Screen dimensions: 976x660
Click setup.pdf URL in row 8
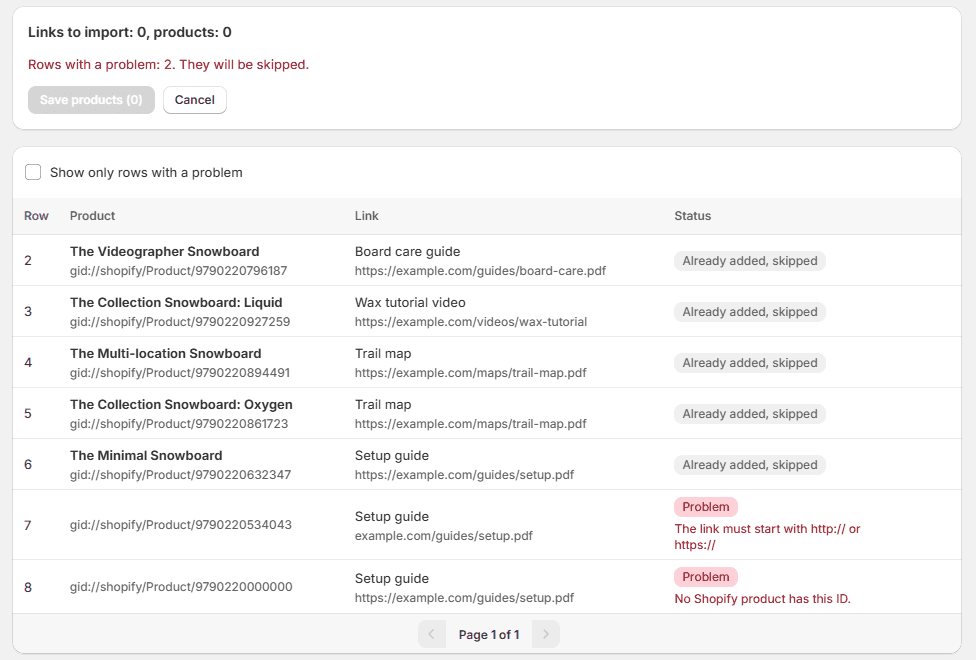(464, 598)
